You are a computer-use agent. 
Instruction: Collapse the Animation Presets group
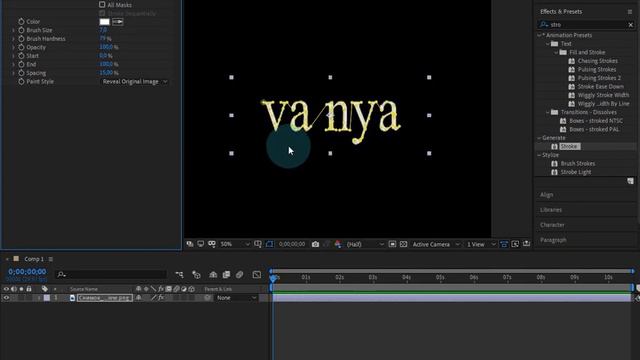click(x=539, y=36)
